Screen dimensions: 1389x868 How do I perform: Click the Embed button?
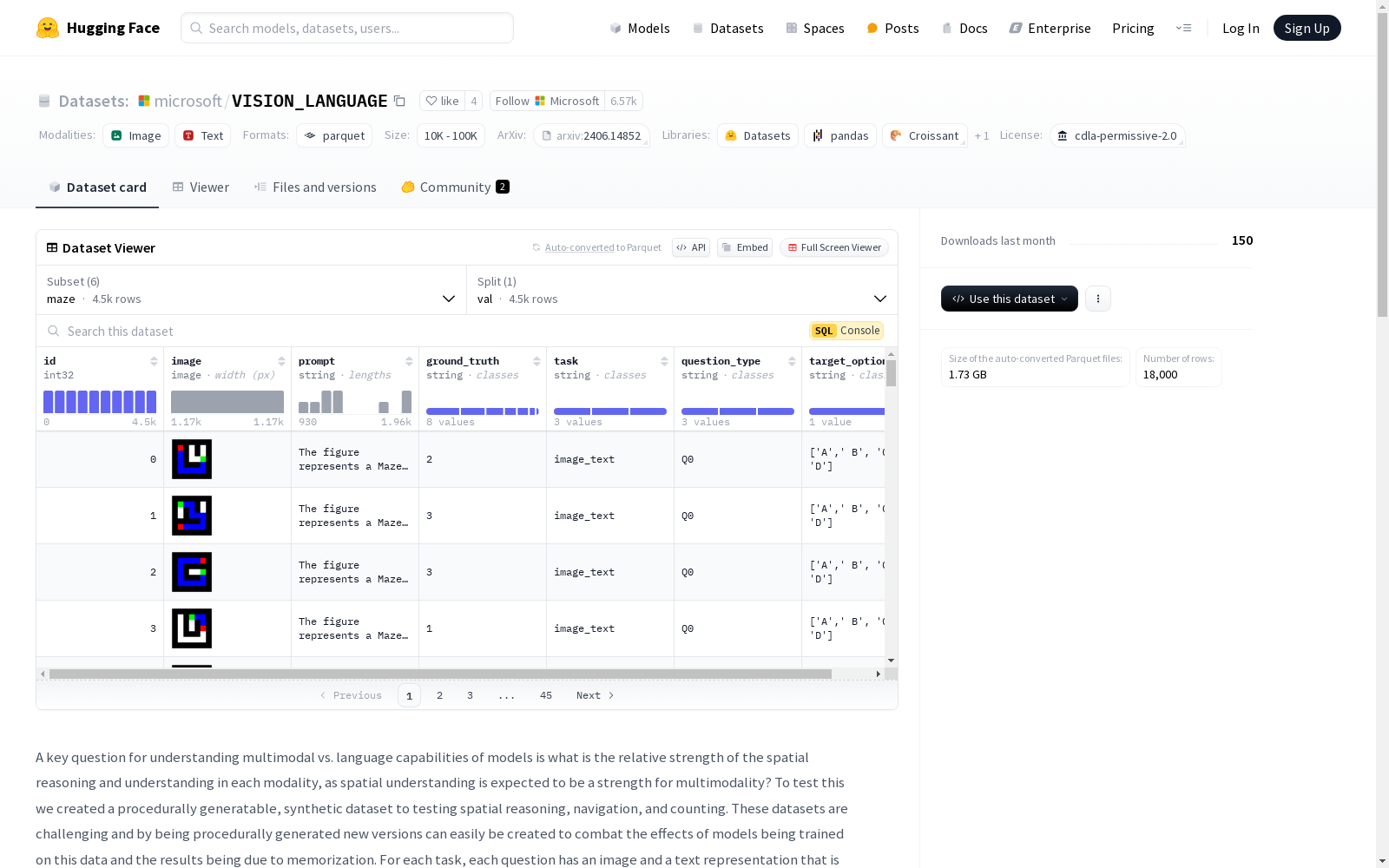click(745, 247)
